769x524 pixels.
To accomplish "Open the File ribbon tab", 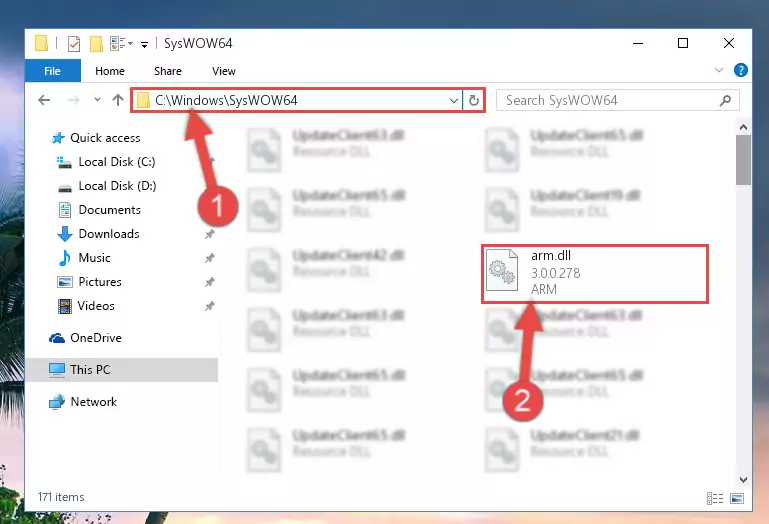I will (x=52, y=71).
